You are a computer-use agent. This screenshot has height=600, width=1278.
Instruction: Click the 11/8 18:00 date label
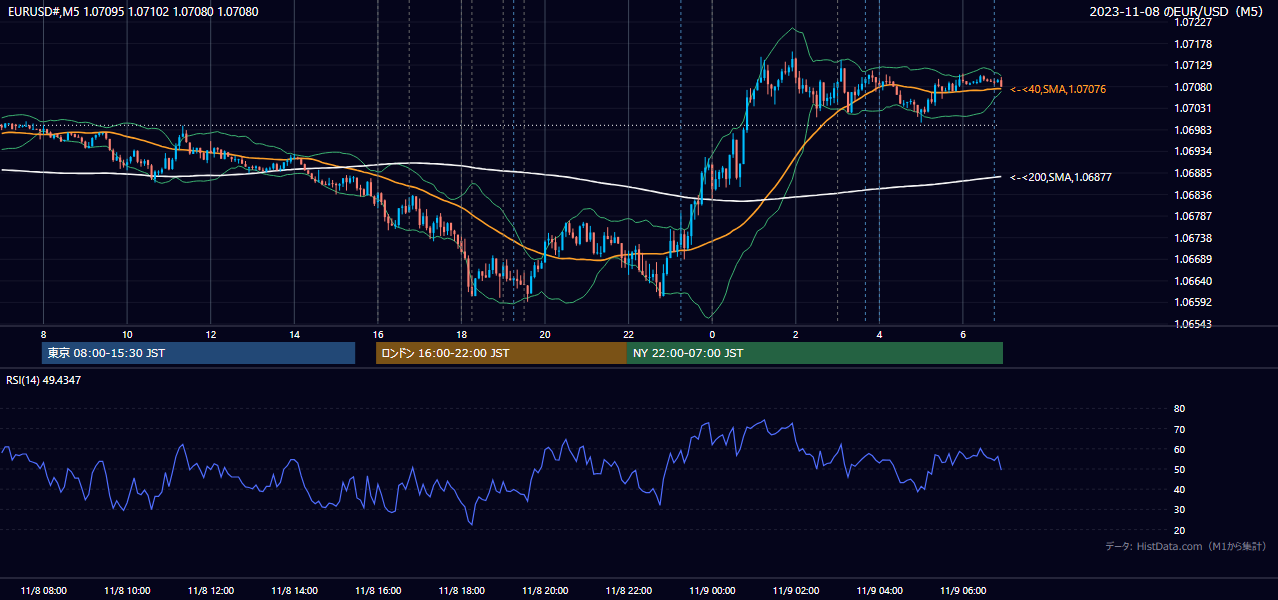click(461, 591)
